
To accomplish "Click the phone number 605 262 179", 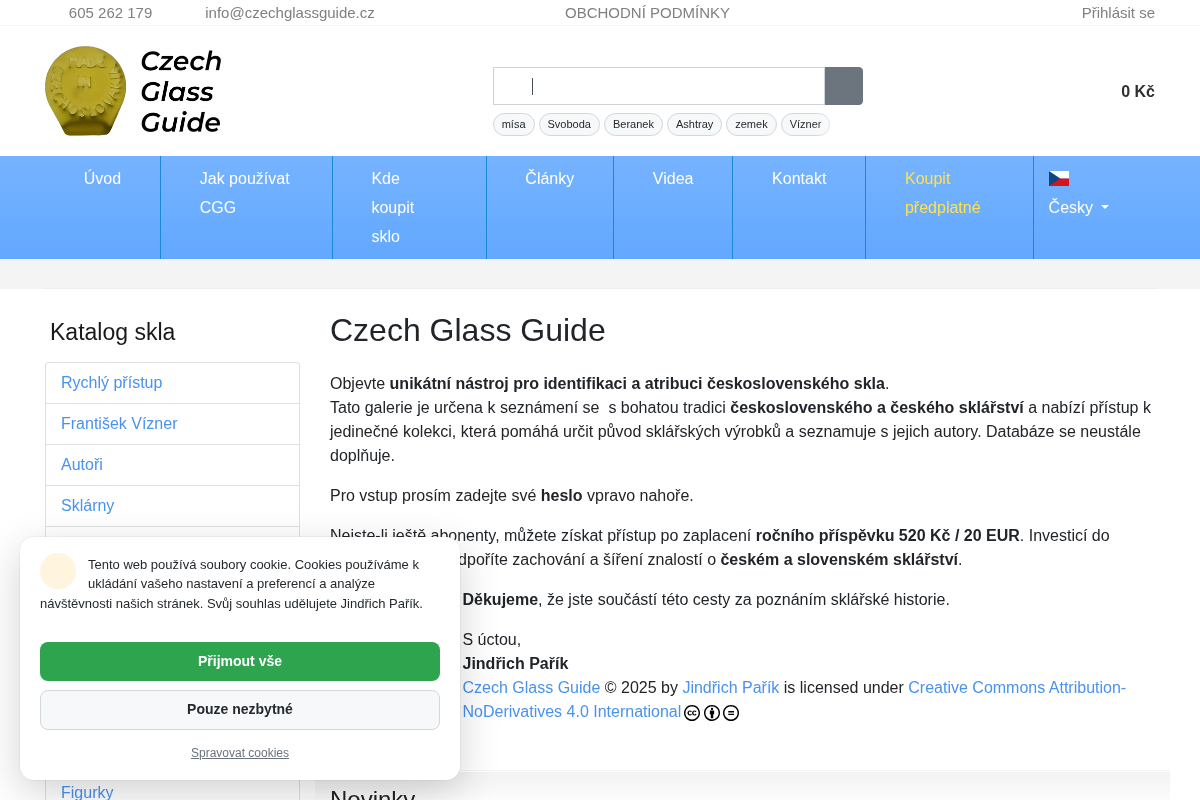I will point(110,13).
